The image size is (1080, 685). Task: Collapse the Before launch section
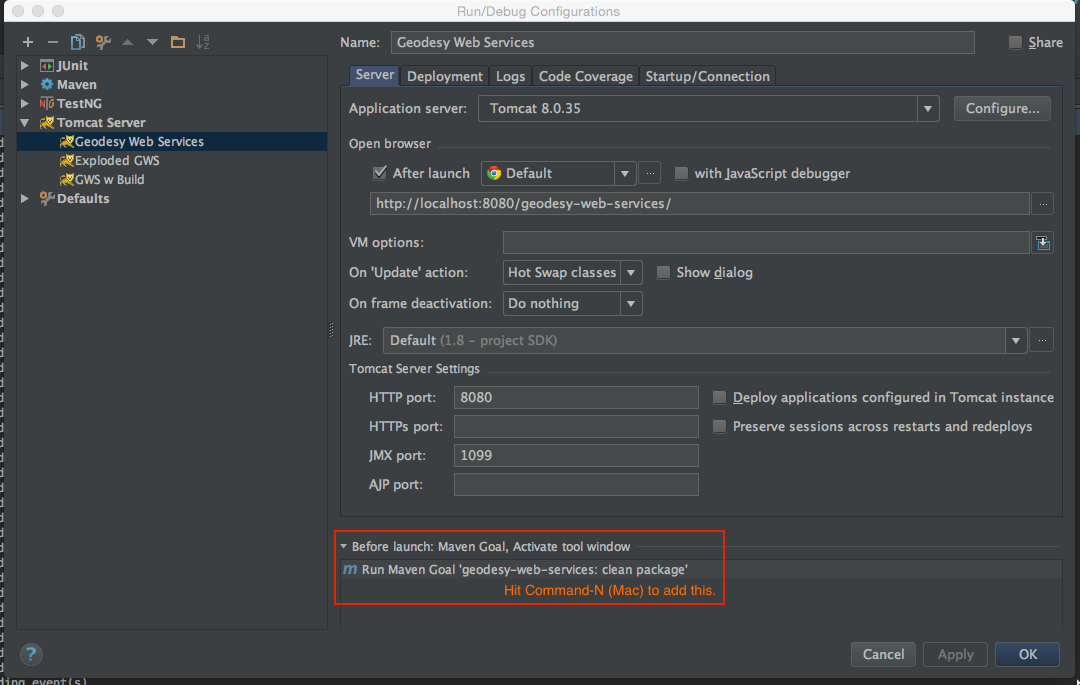click(343, 547)
